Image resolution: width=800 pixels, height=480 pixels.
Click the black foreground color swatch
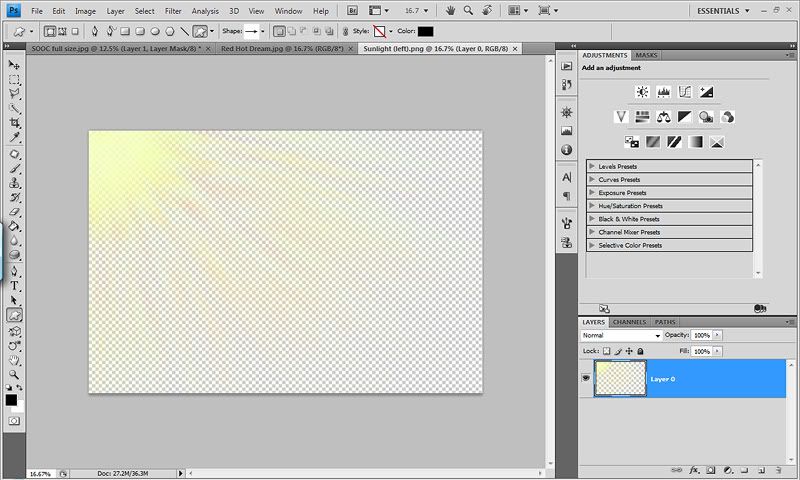tap(11, 399)
